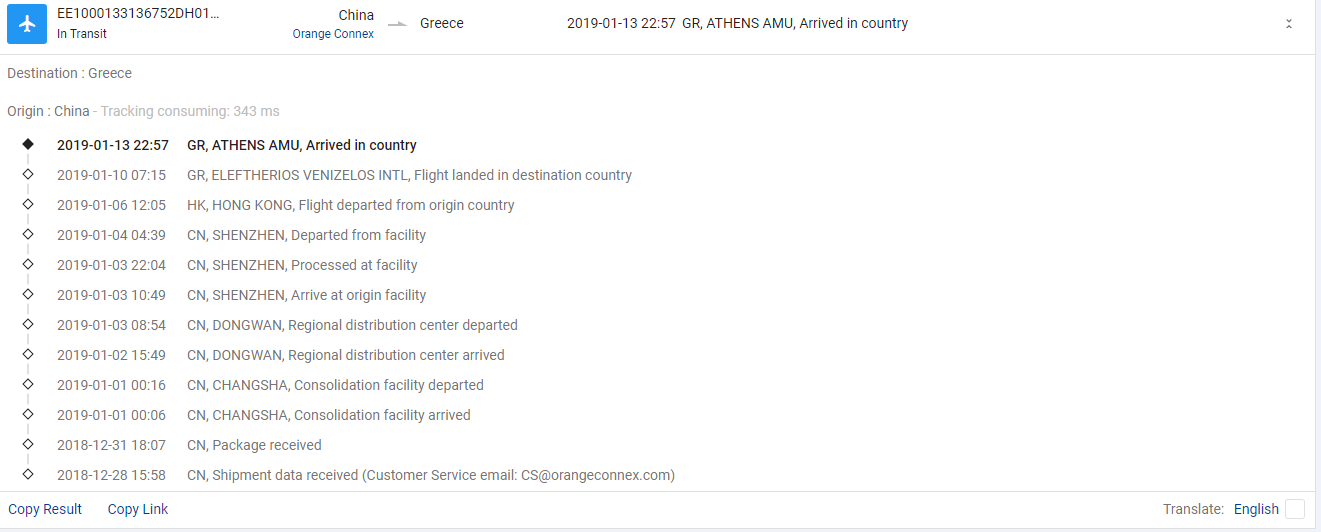The image size is (1321, 532).
Task: Click the Copy Result button
Action: pyautogui.click(x=45, y=509)
